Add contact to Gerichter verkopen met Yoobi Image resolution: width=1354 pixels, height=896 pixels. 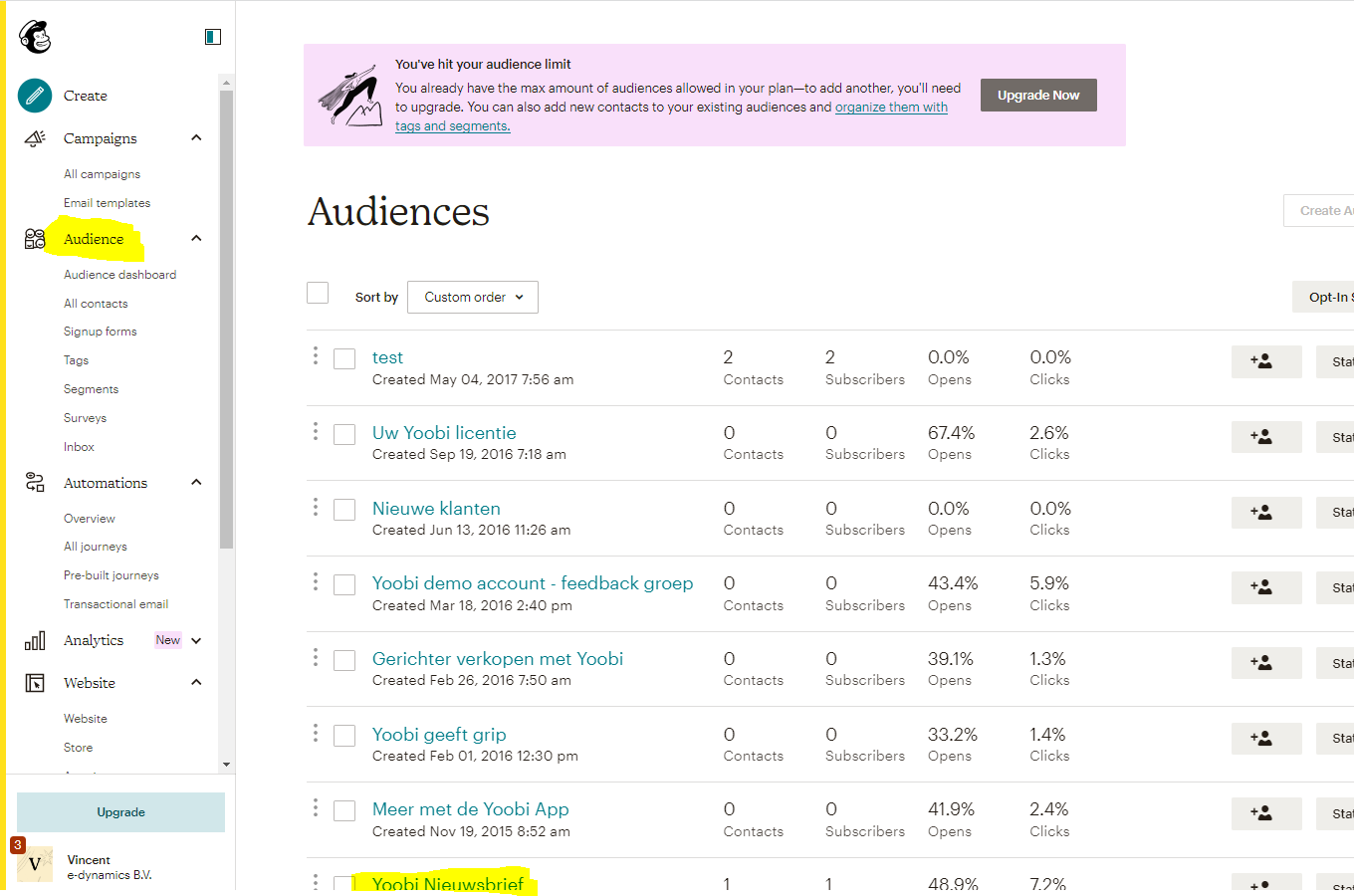click(1266, 663)
